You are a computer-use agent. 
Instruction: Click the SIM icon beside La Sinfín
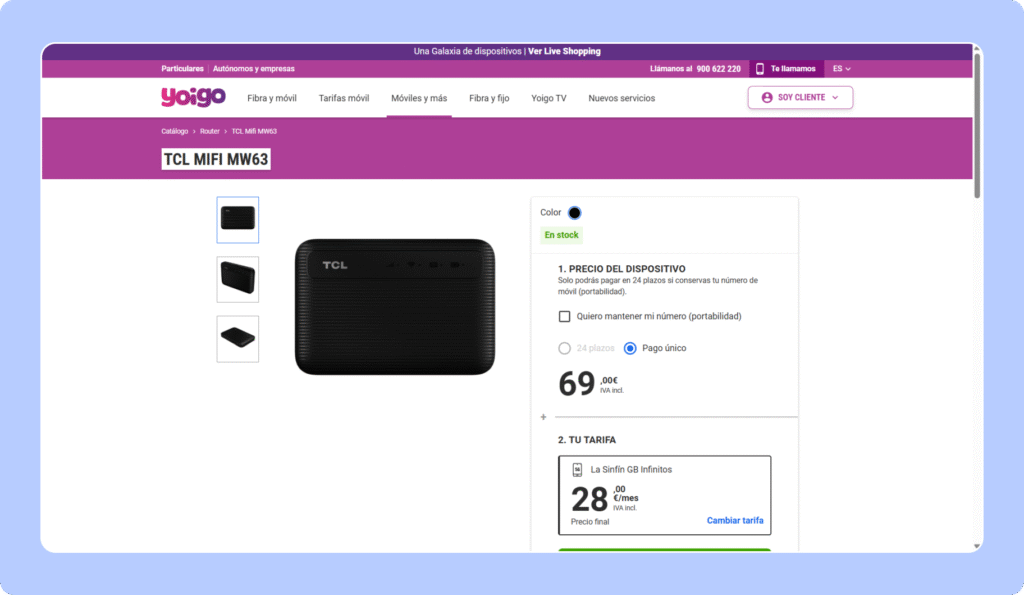tap(577, 469)
